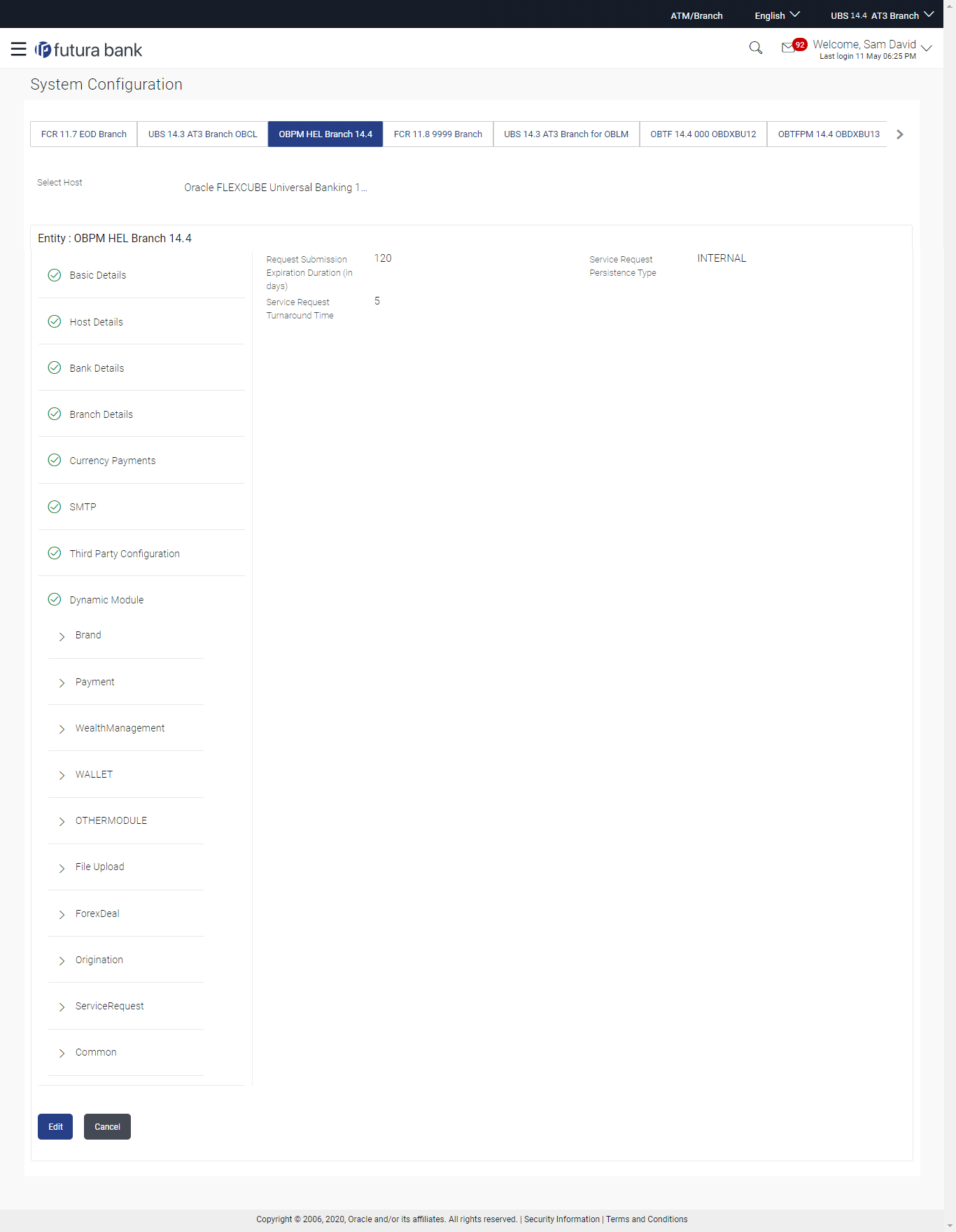
Task: Click the futura bank logo
Action: click(x=89, y=50)
